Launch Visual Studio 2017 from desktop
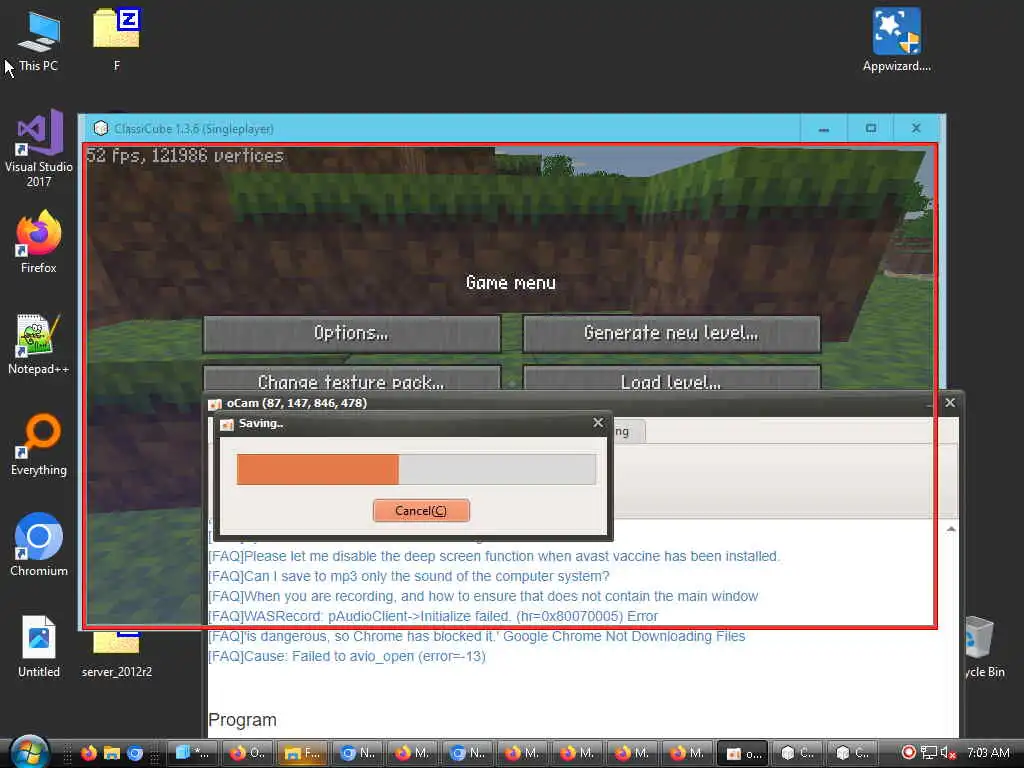This screenshot has height=768, width=1024. (x=39, y=149)
